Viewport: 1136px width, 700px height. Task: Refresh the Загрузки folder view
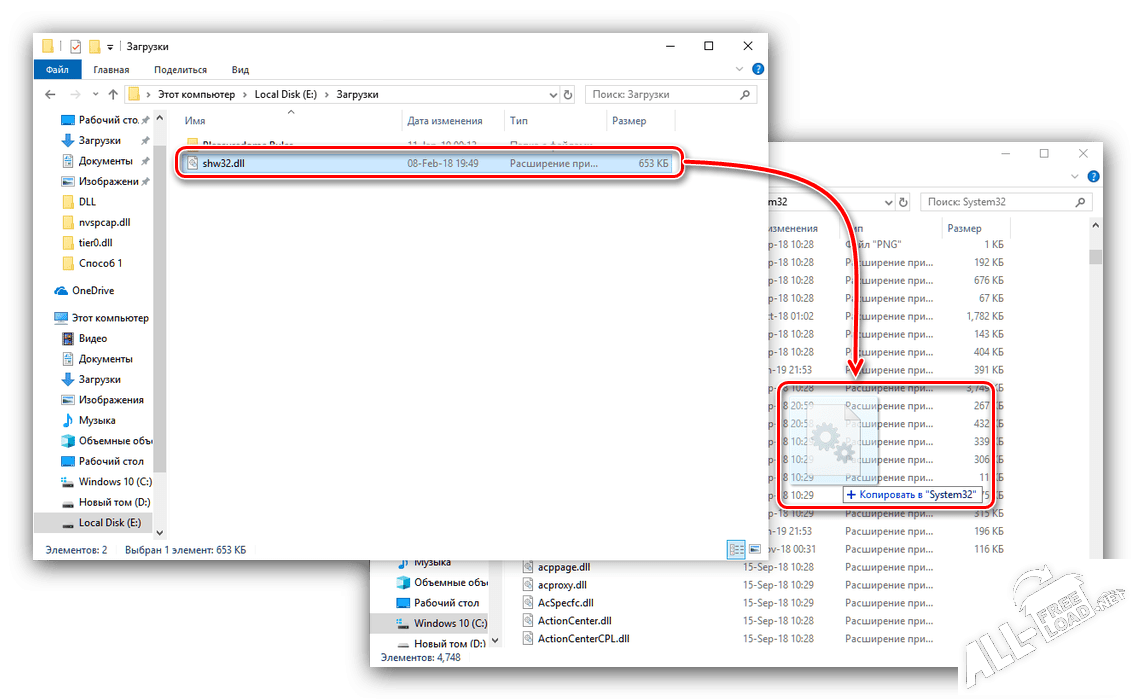568,95
